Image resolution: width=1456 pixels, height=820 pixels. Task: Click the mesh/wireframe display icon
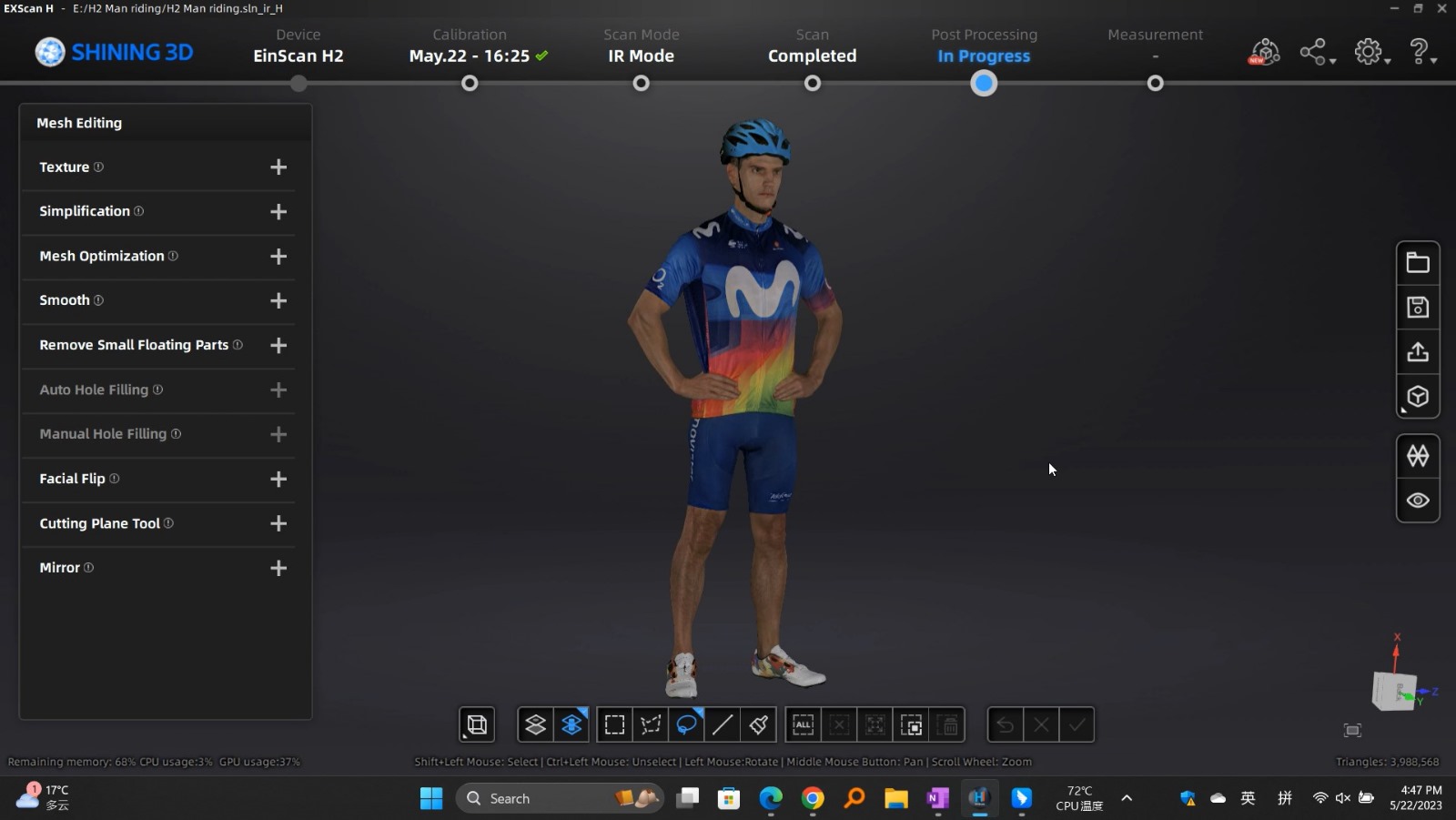(1418, 455)
